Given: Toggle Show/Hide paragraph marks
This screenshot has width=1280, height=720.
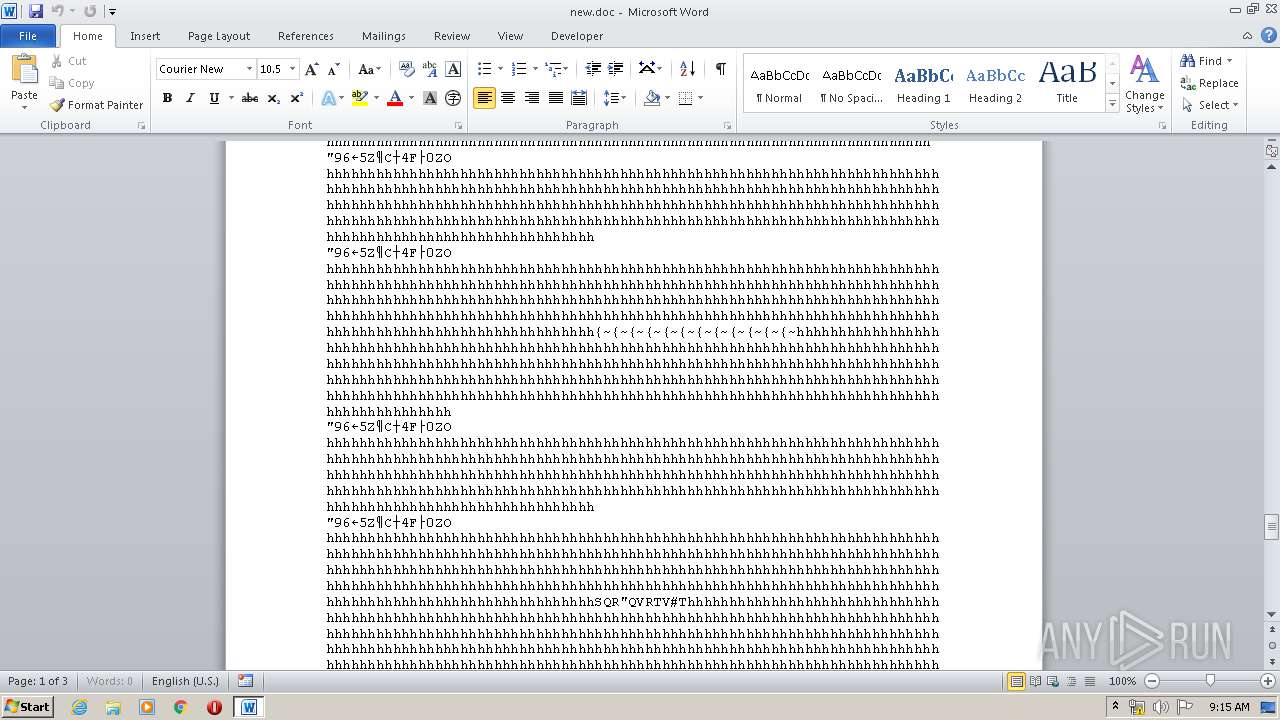Looking at the screenshot, I should coord(720,69).
